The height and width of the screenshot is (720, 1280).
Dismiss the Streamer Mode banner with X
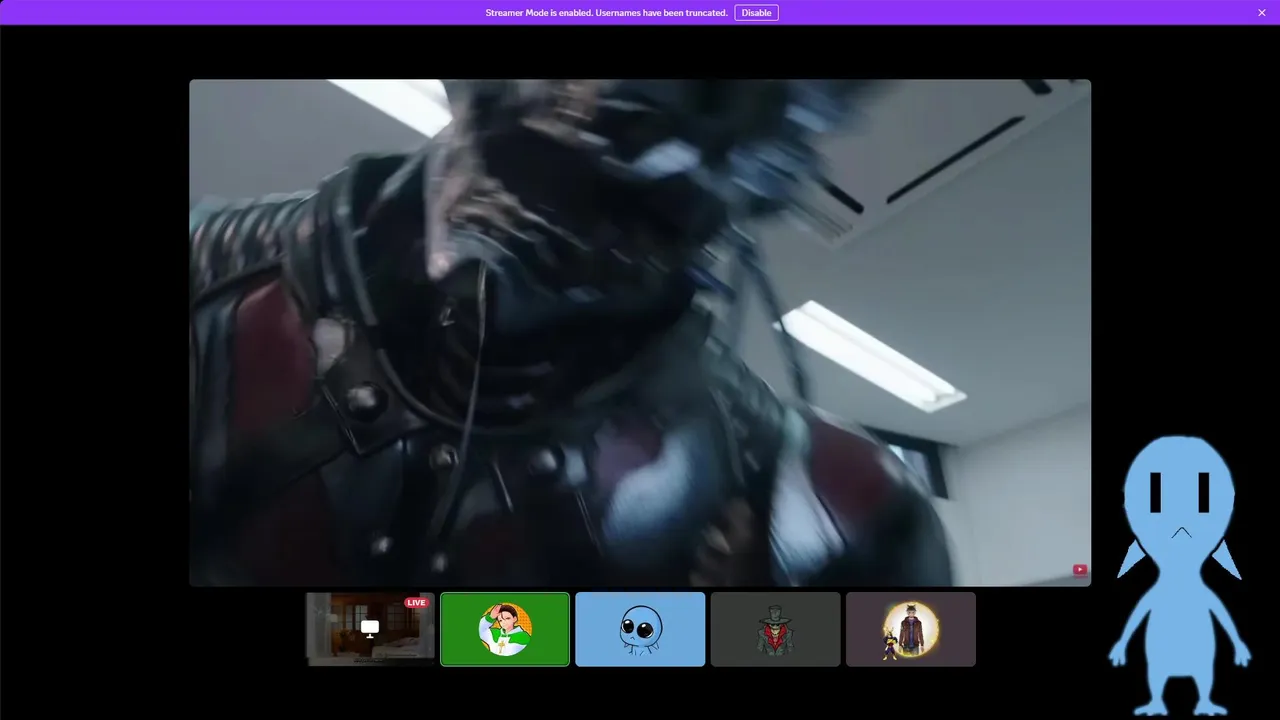click(1262, 13)
